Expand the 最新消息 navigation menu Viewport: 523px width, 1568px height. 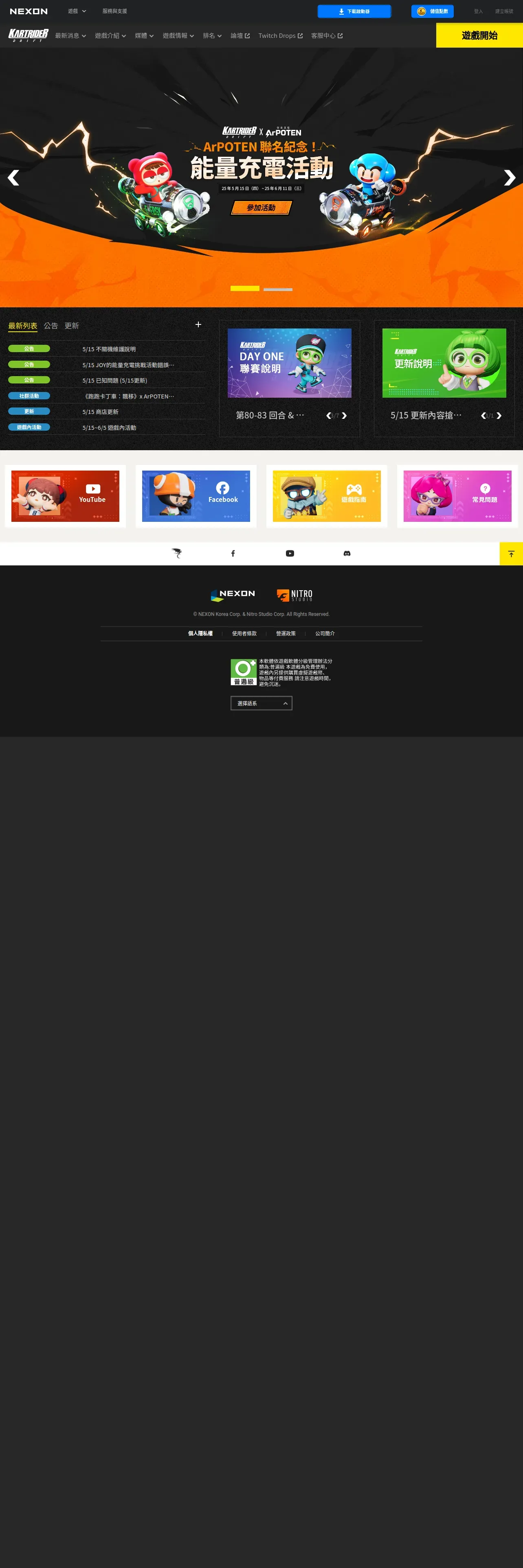pos(70,35)
